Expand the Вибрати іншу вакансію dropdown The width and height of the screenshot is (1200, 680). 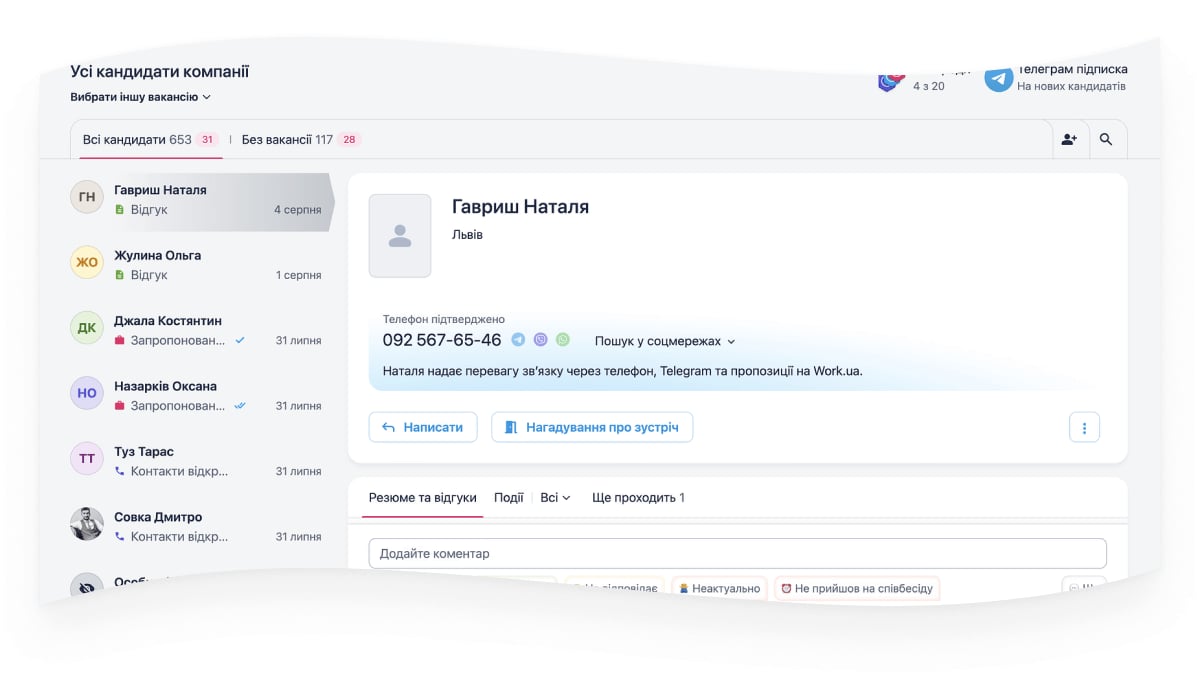[x=141, y=97]
